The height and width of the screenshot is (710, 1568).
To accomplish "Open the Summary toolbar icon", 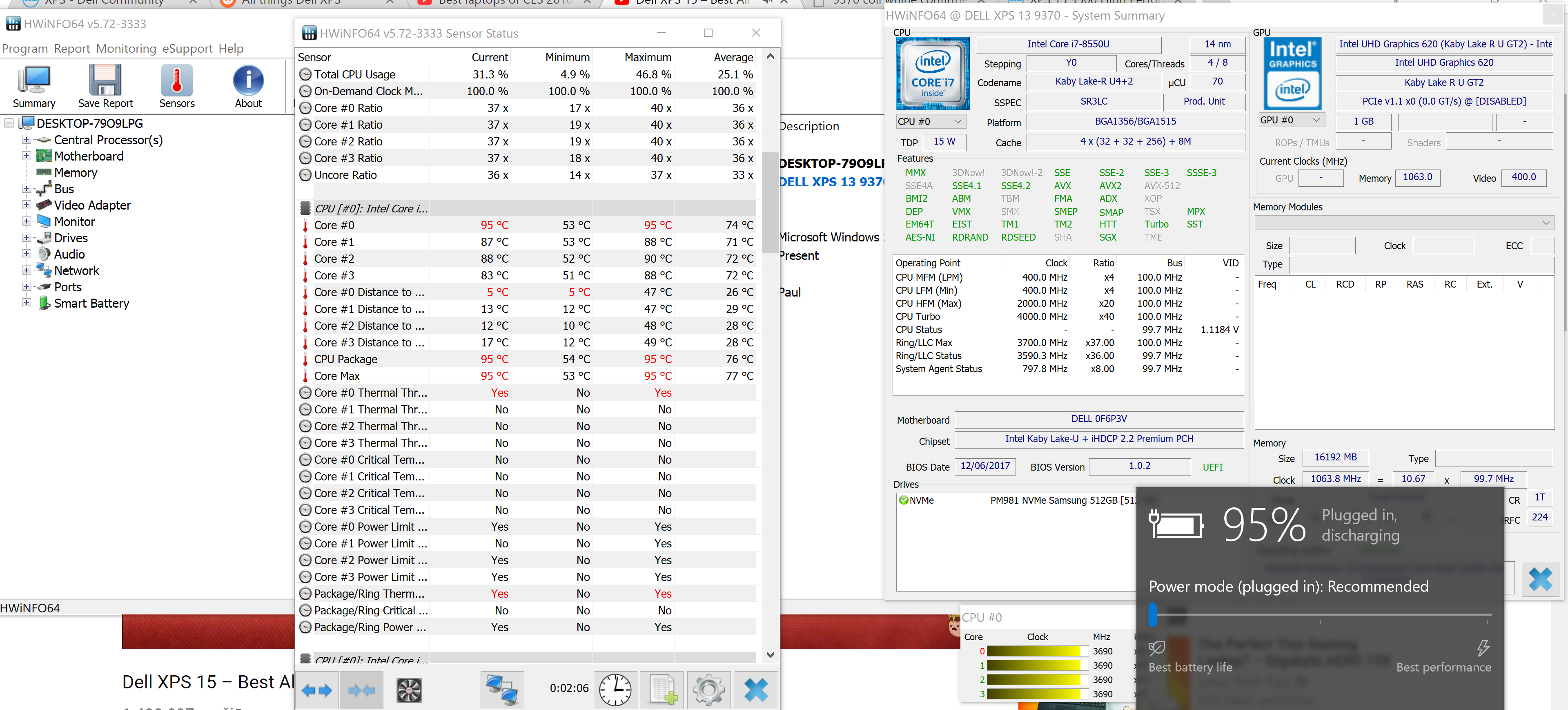I will tap(34, 87).
